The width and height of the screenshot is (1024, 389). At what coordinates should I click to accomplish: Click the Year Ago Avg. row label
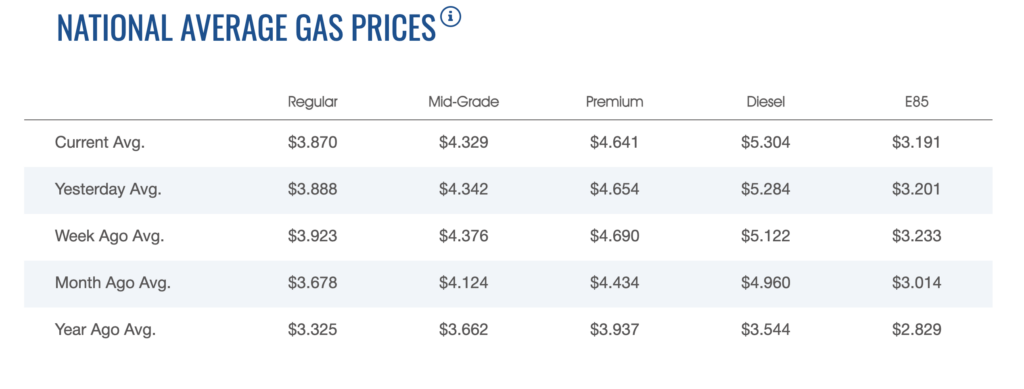[105, 330]
